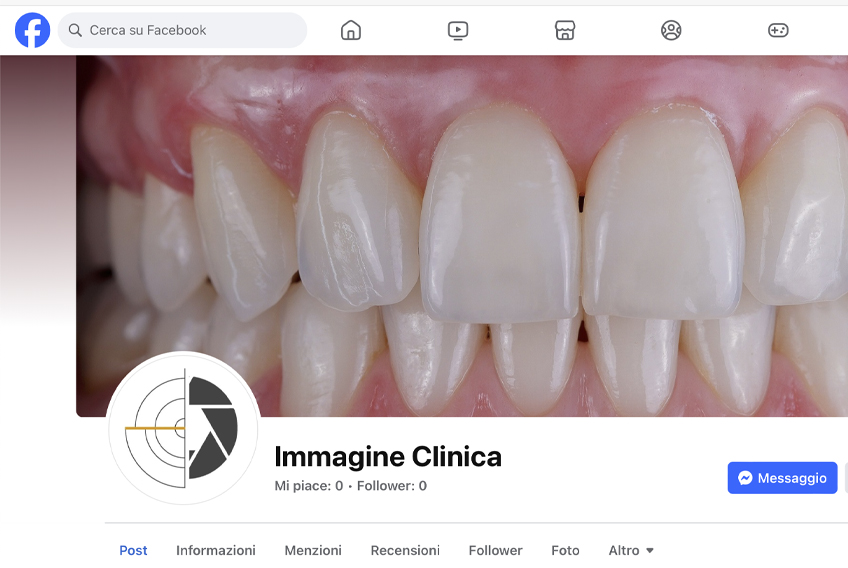
Task: Click the Facebook logo icon
Action: coord(32,30)
